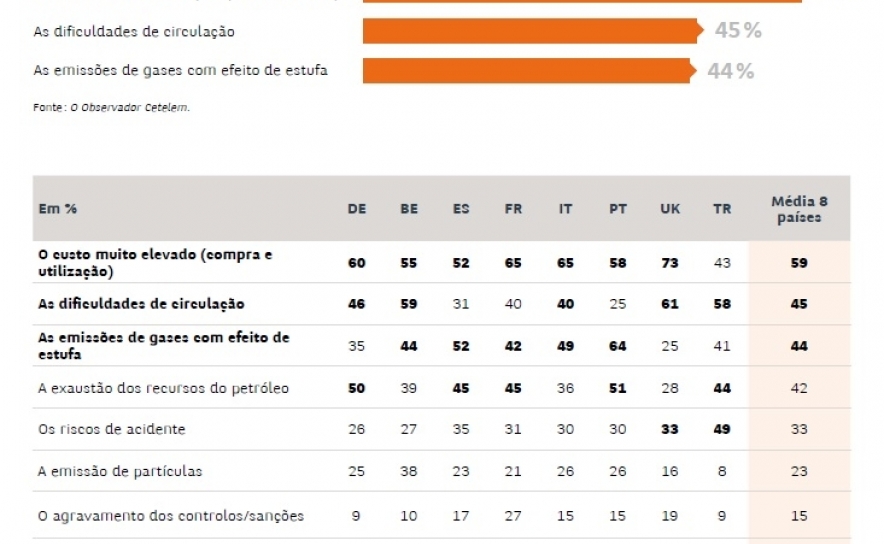Viewport: 884px width, 544px height.
Task: Click the 'A emissão de partículas' row label
Action: (x=120, y=471)
